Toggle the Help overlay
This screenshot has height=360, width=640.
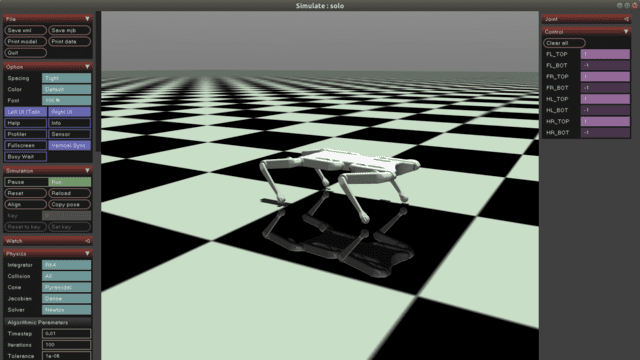(25, 123)
